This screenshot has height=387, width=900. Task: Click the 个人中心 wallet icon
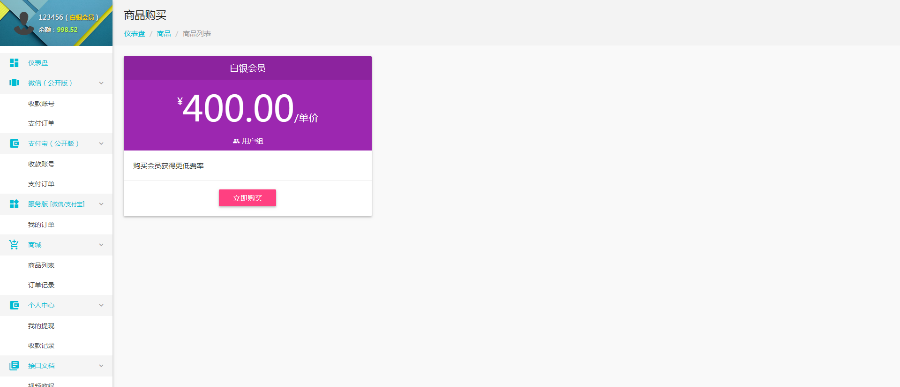pos(14,305)
